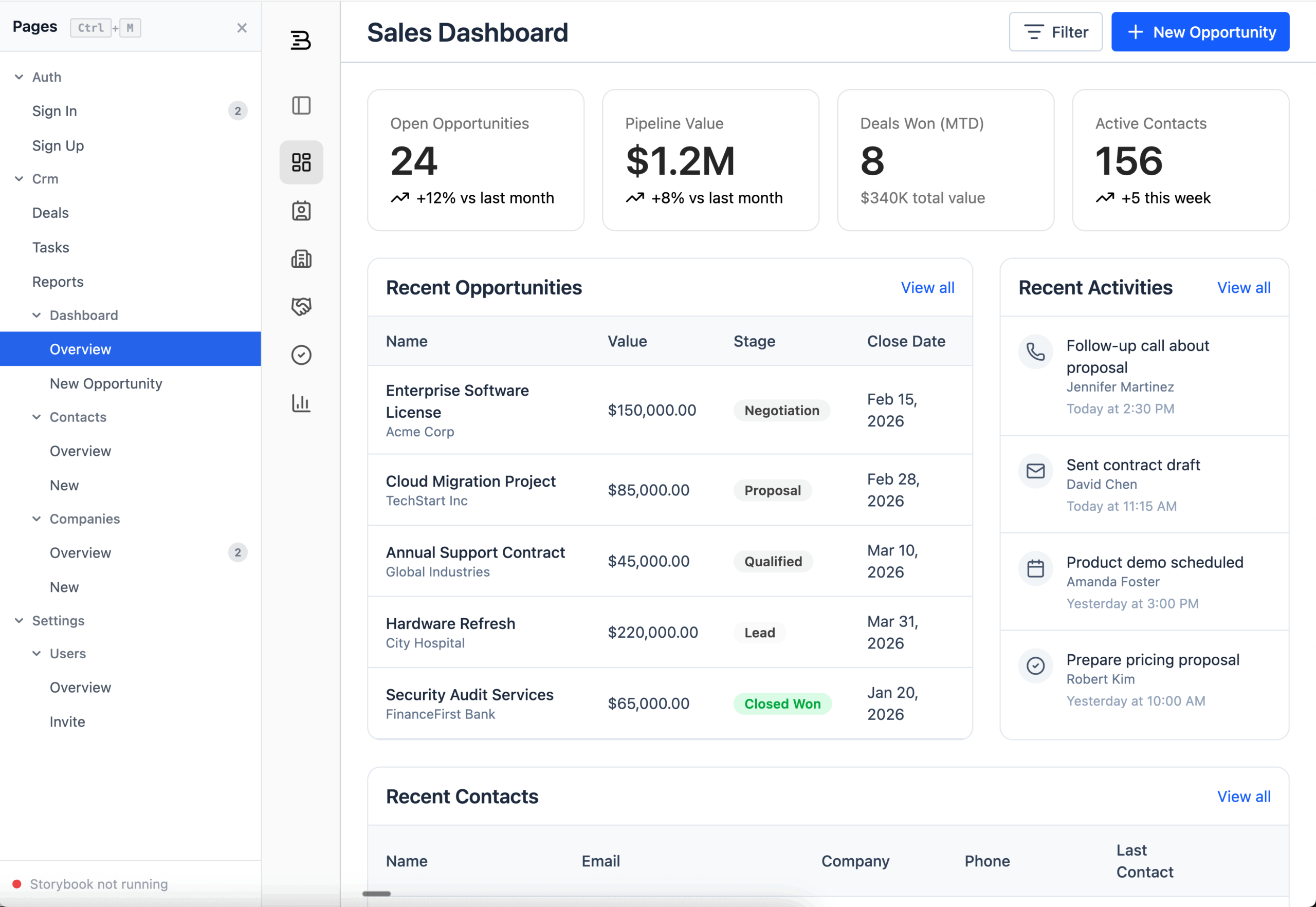
Task: Select the Invite page under Users
Action: (67, 721)
